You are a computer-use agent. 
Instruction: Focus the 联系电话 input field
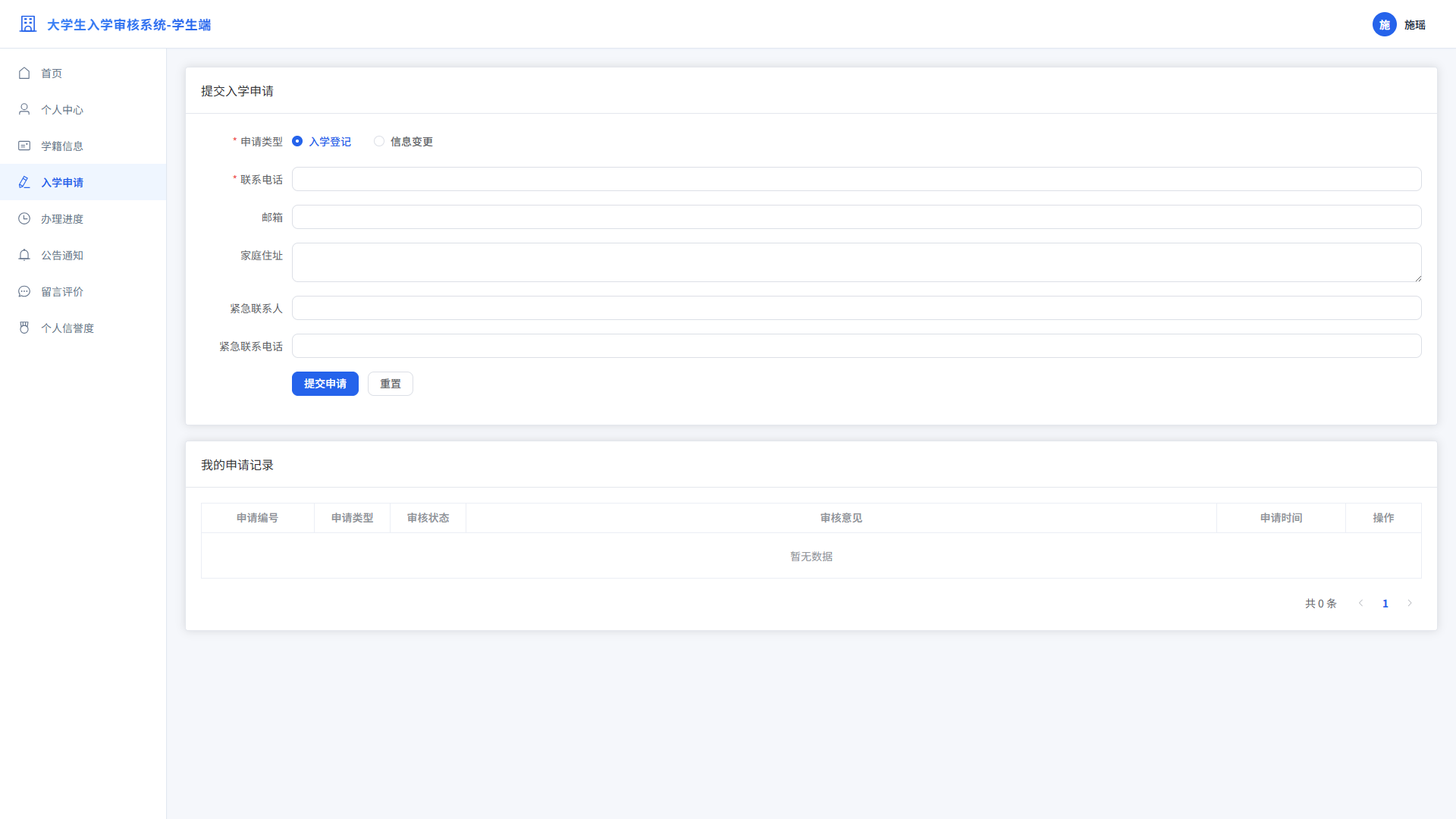pyautogui.click(x=857, y=179)
